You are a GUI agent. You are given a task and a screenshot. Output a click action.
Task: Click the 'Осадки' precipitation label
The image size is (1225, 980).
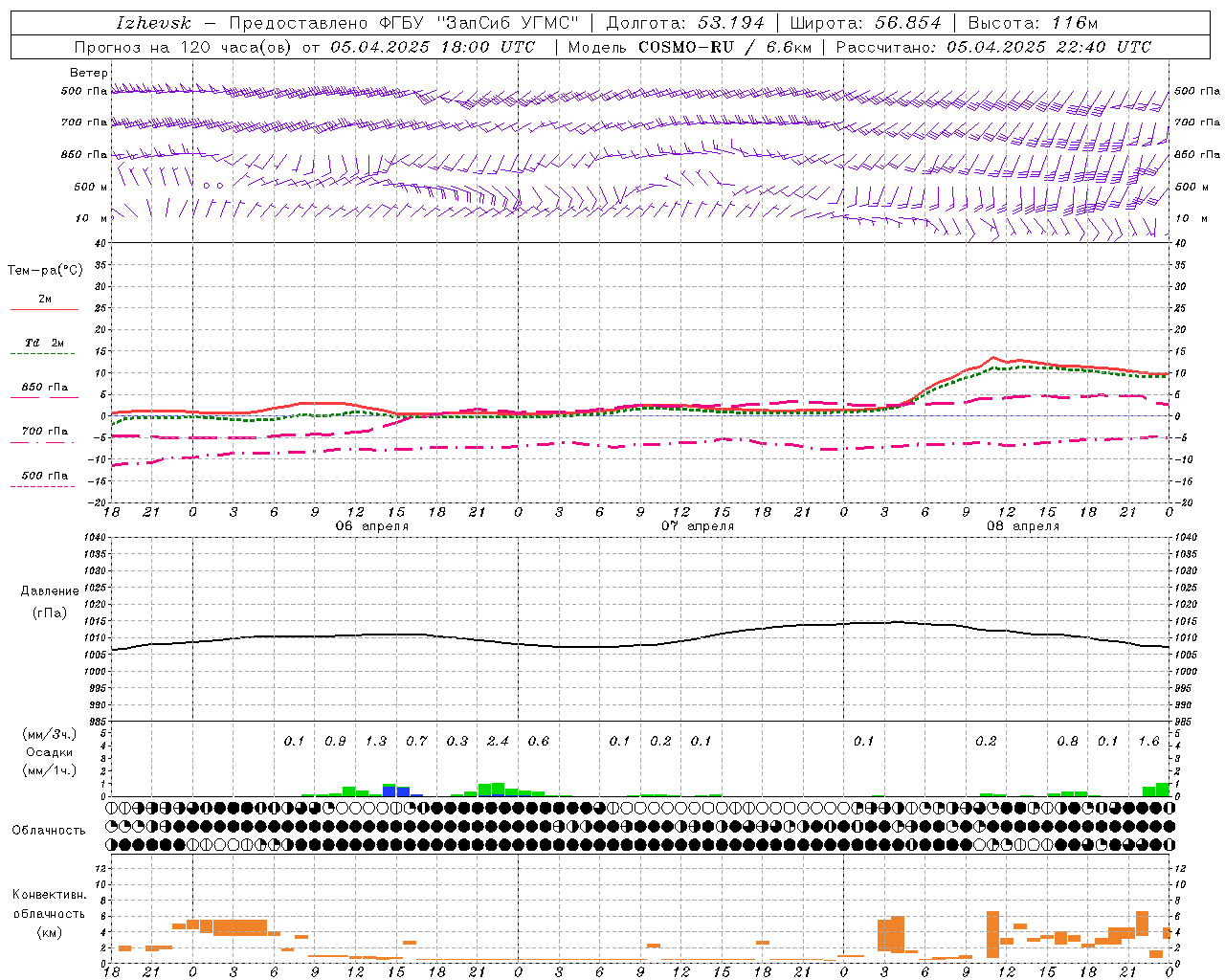(x=50, y=752)
